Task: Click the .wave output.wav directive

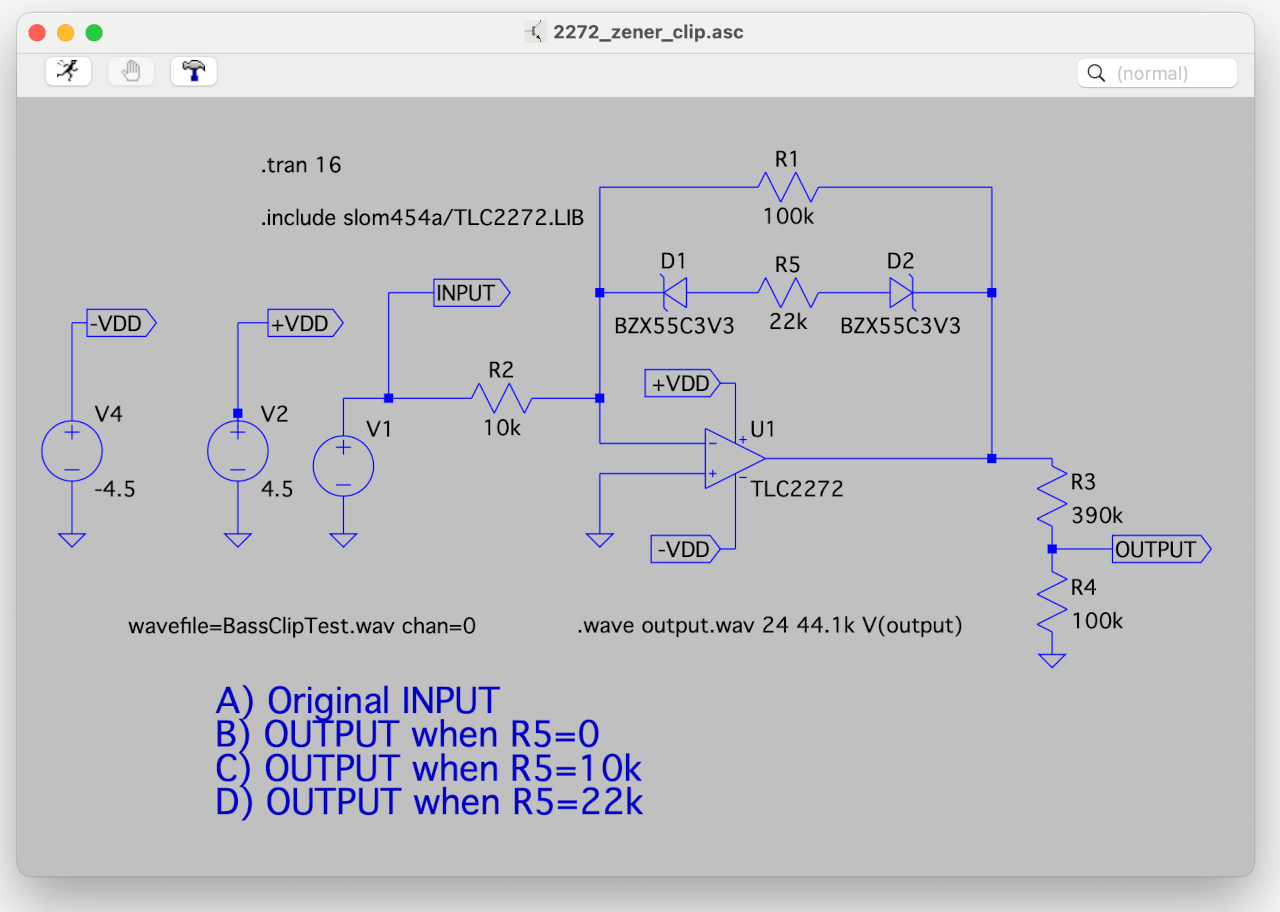Action: [770, 627]
